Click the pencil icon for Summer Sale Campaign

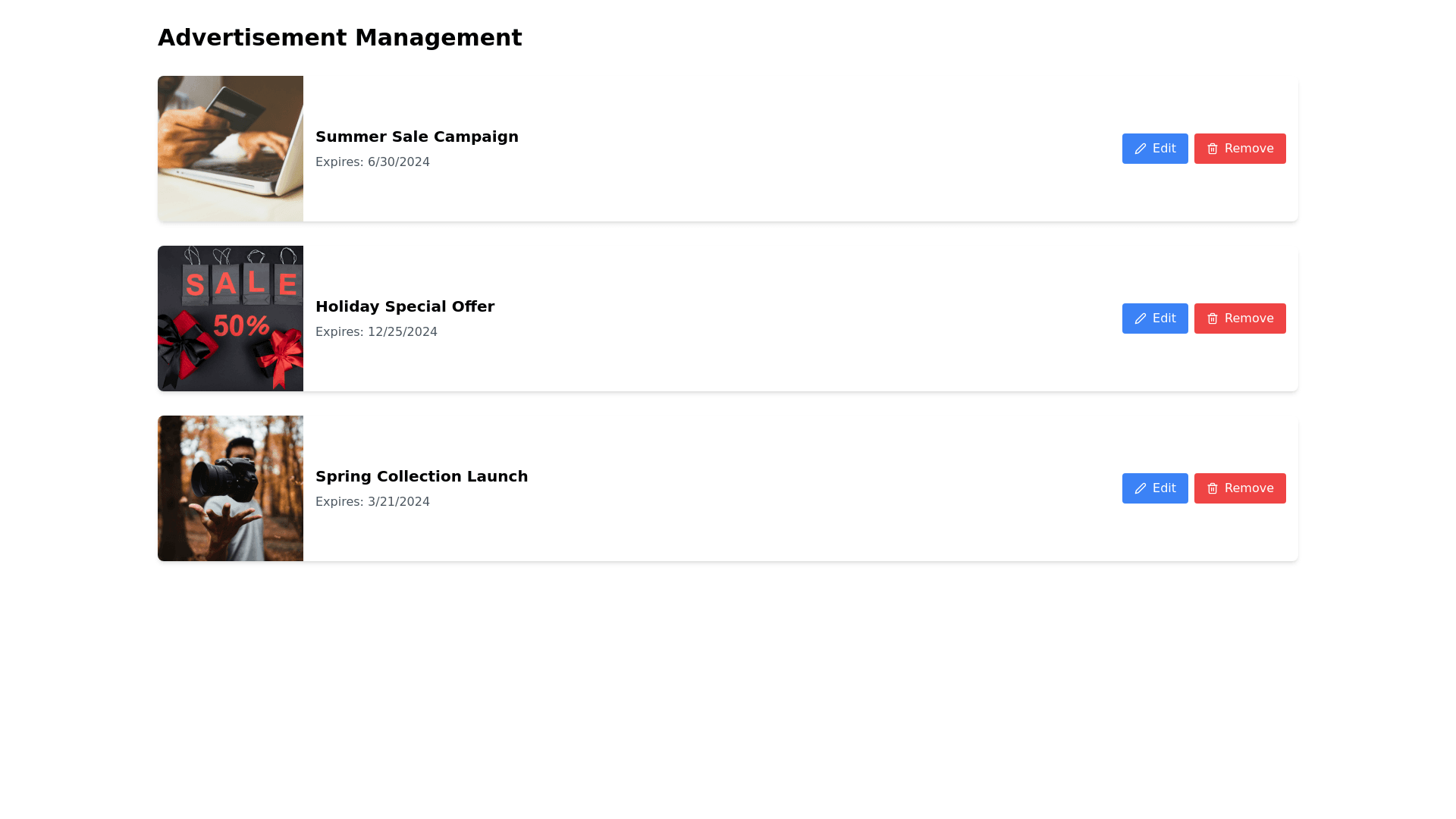(x=1140, y=149)
